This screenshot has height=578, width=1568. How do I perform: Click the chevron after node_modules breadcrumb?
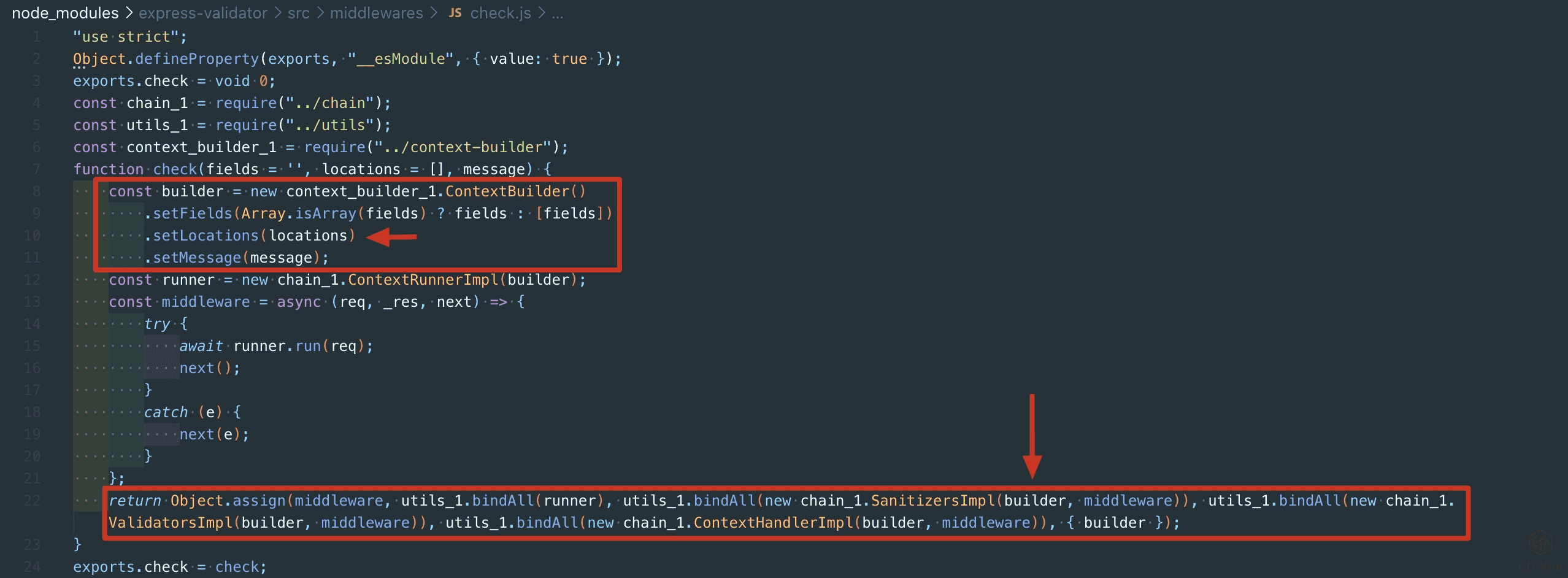point(129,13)
